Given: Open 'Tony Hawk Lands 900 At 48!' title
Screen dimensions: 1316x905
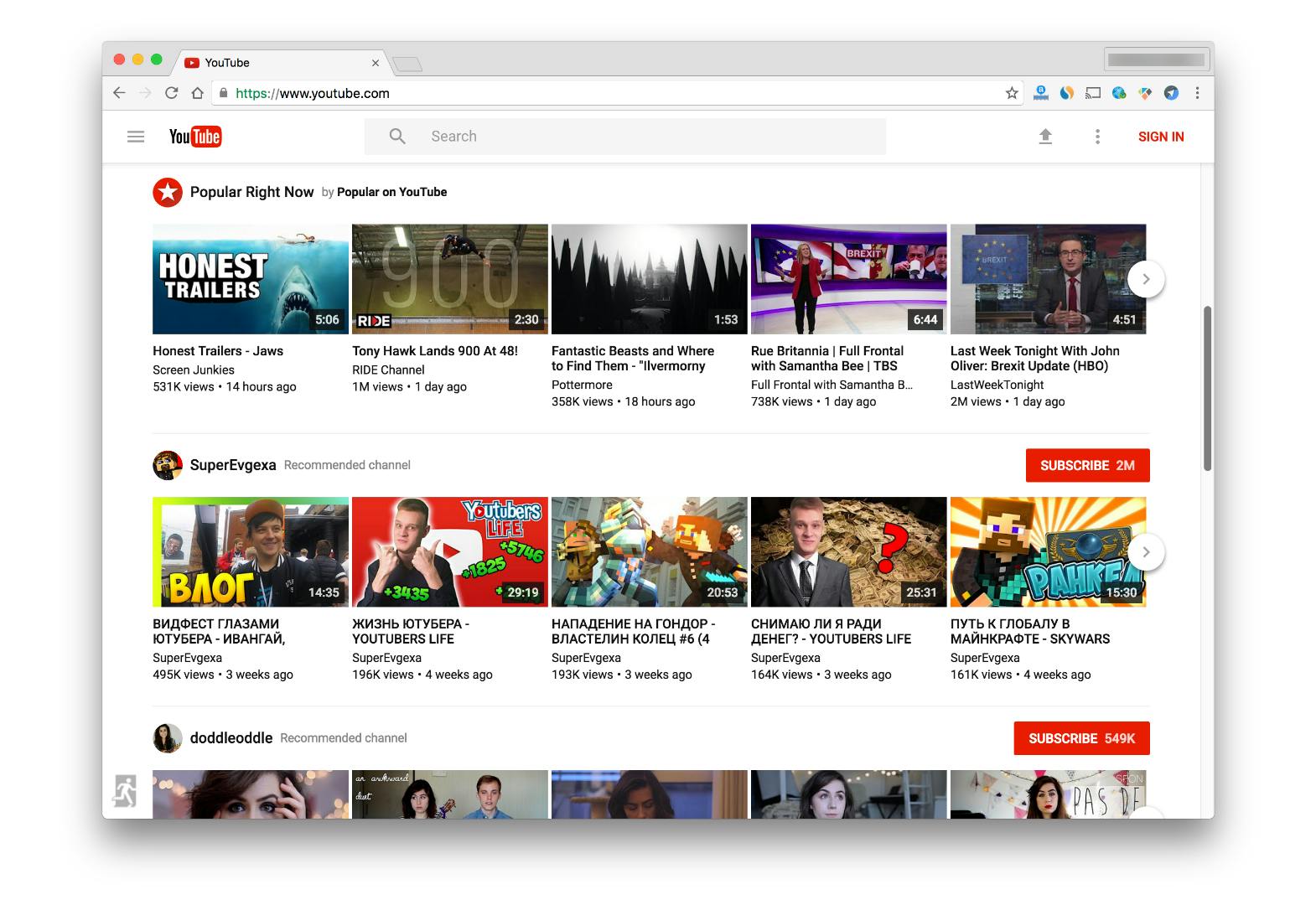Looking at the screenshot, I should coord(435,351).
